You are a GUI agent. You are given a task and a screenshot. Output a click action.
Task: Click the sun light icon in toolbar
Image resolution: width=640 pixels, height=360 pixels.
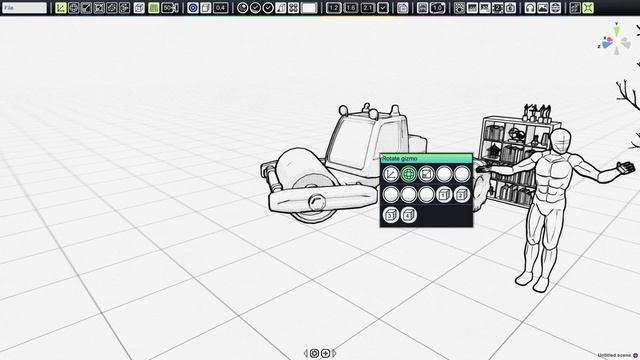point(459,8)
